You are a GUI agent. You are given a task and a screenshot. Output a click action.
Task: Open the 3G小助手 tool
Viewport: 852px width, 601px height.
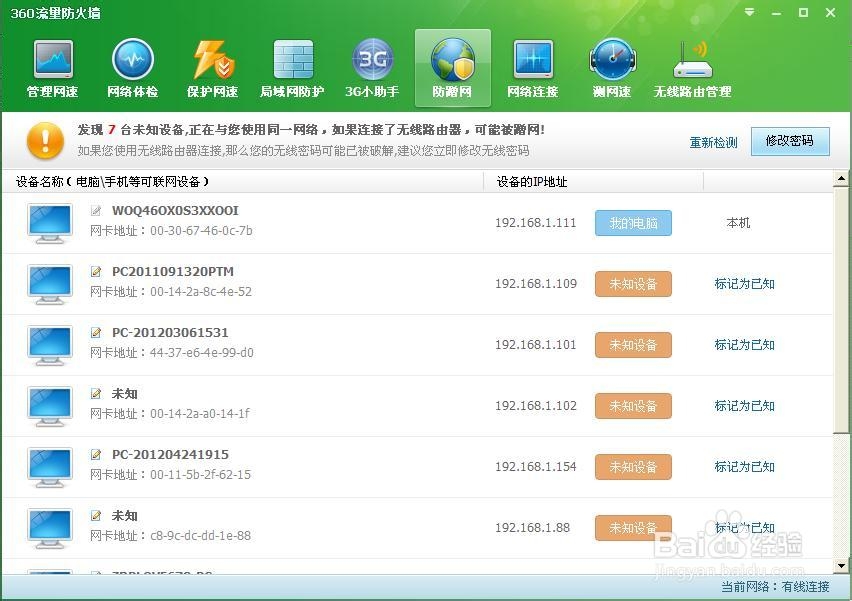pyautogui.click(x=372, y=68)
